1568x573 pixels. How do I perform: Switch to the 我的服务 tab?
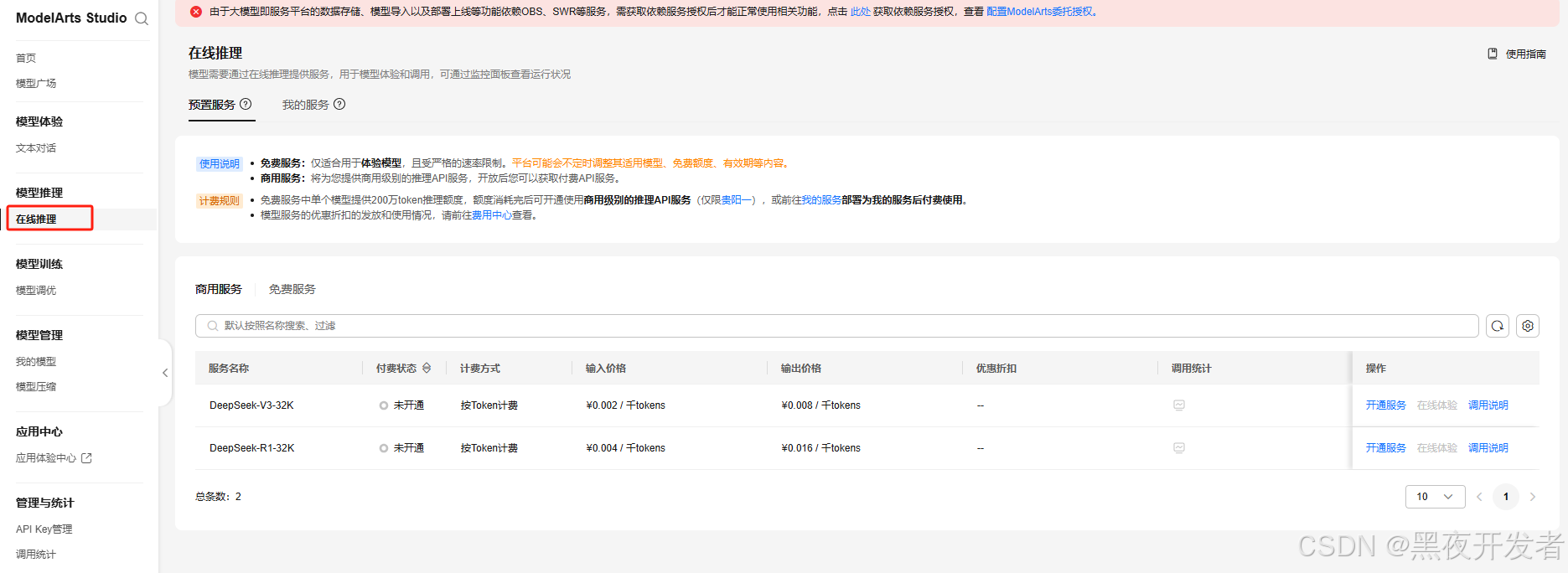[306, 105]
